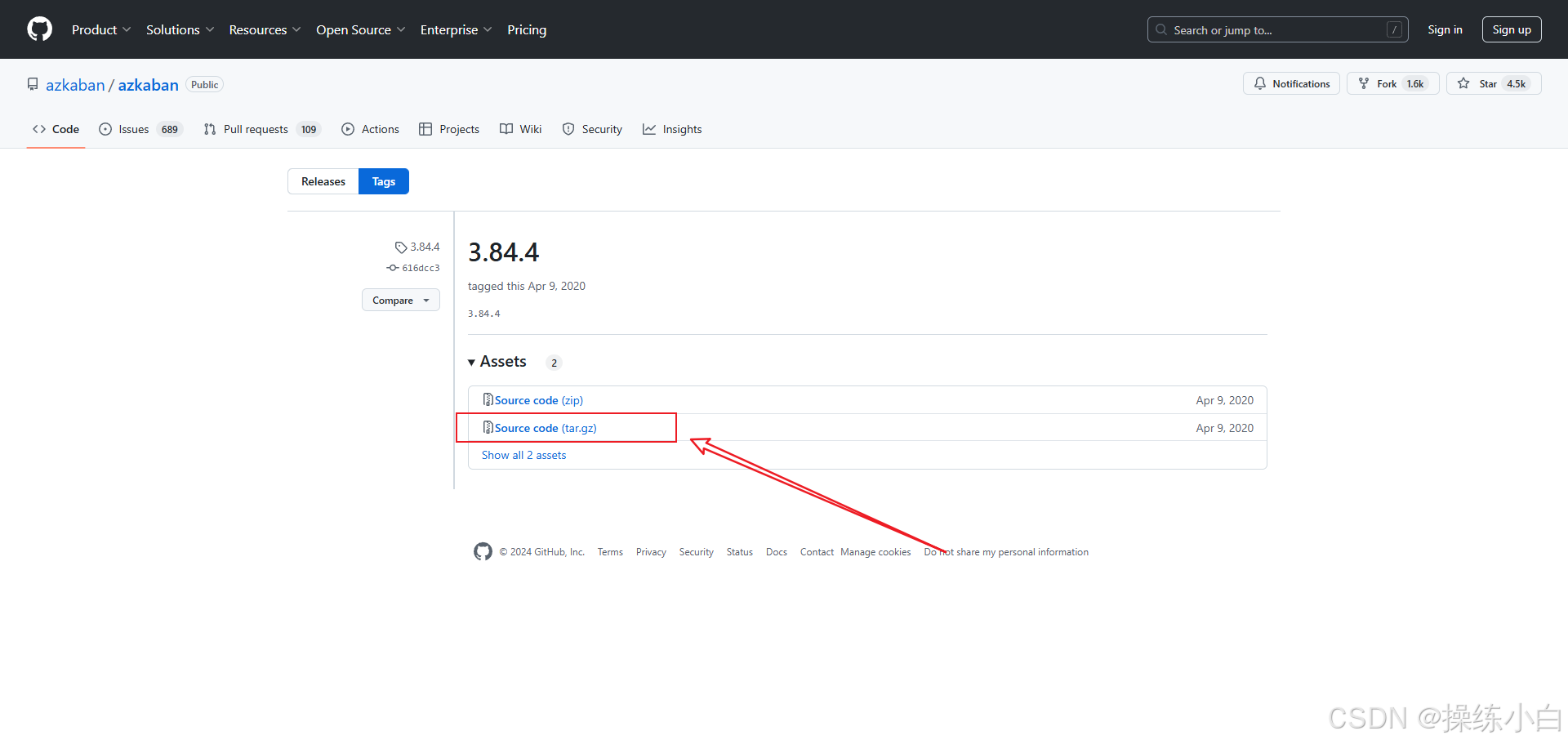Open the Privacy footer link
This screenshot has width=1568, height=744.
point(651,552)
